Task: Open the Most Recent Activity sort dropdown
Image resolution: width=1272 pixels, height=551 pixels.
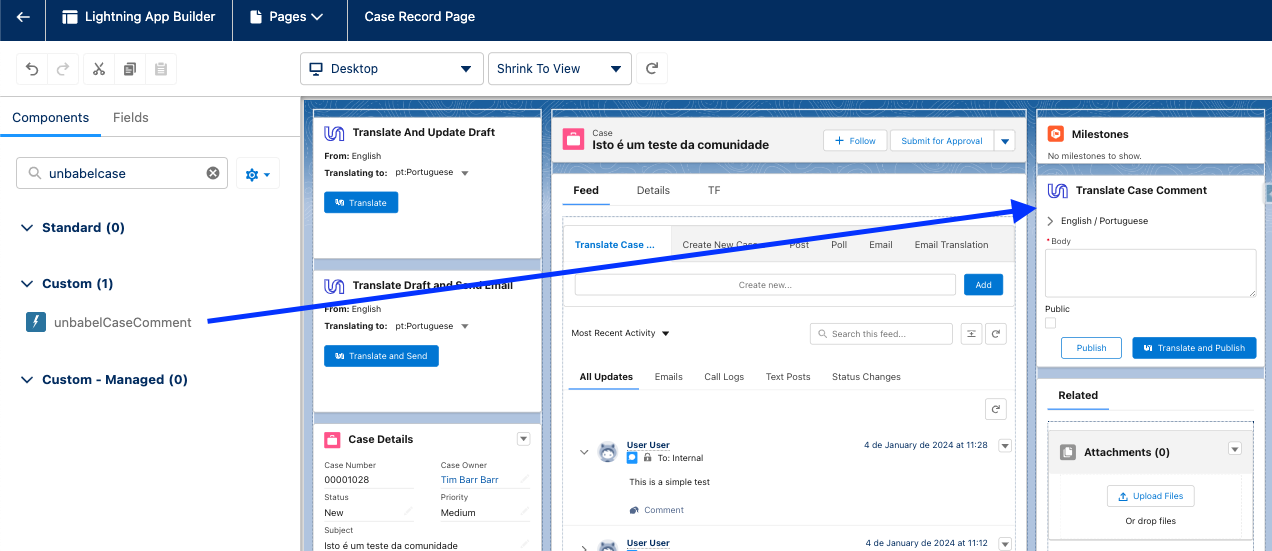Action: [x=620, y=333]
